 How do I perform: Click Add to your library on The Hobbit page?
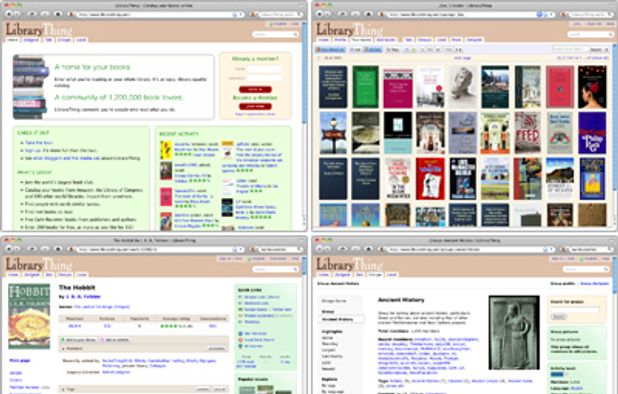point(78,340)
